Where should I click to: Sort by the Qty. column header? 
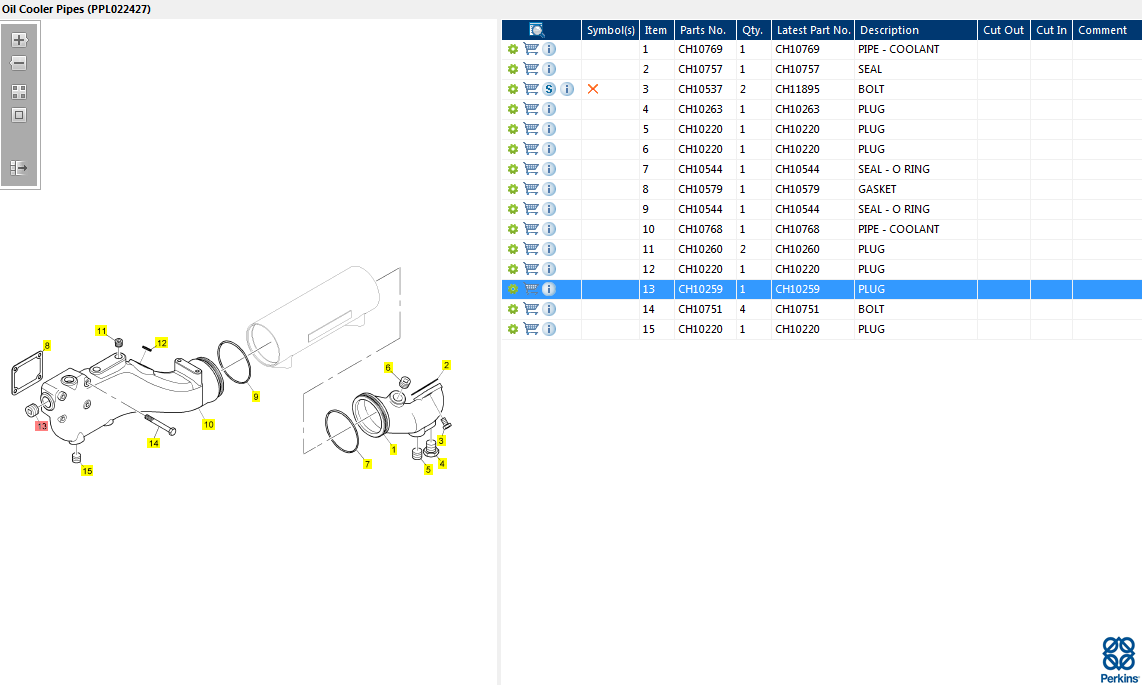tap(754, 30)
